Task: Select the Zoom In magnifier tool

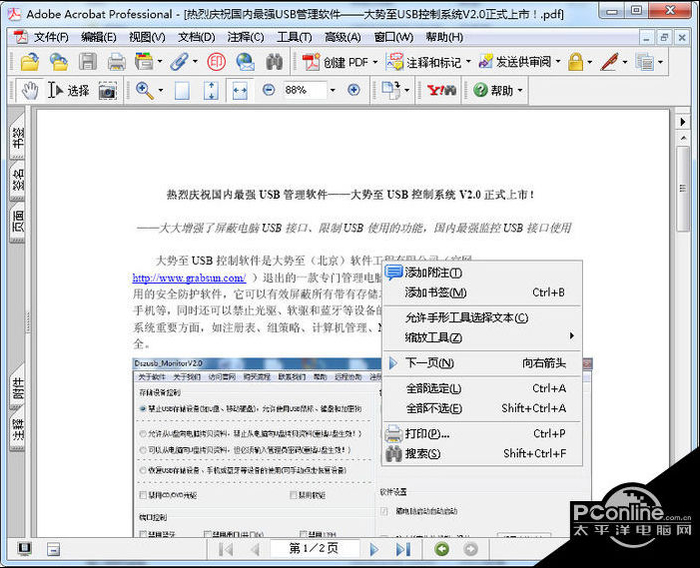Action: (144, 90)
